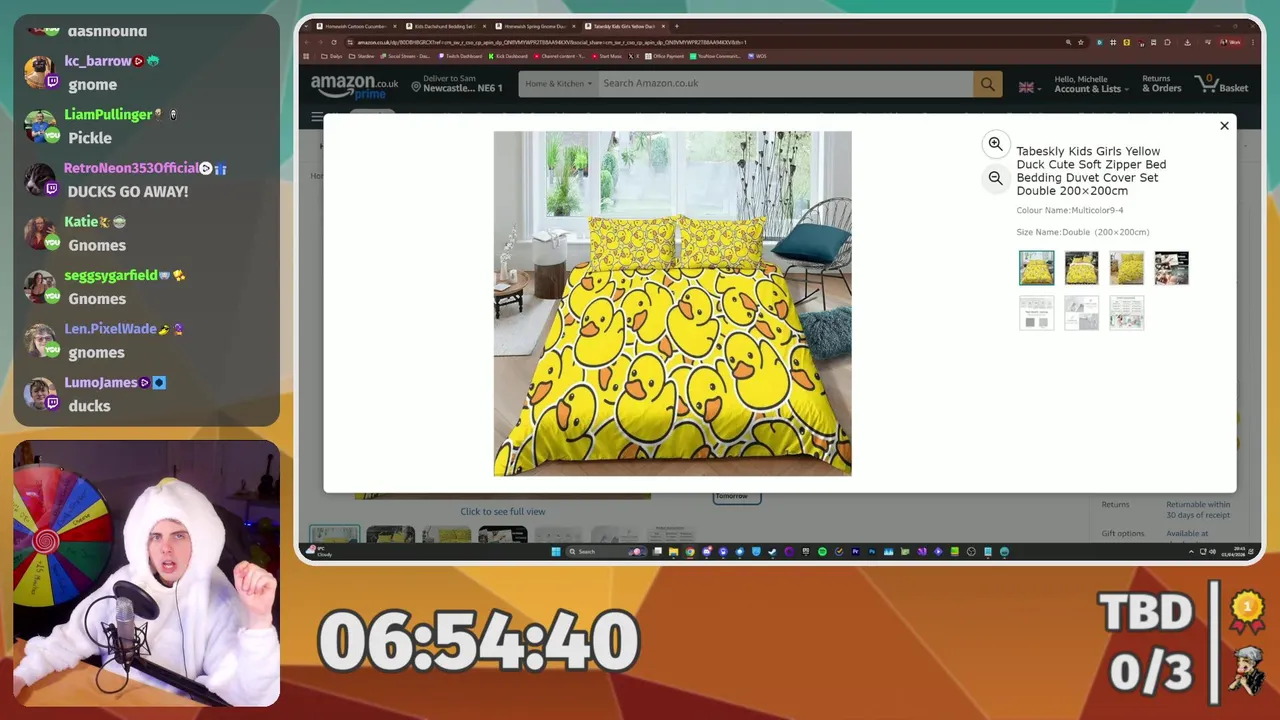Screen dimensions: 1280x720
Task: Open the Office Payment bookmark
Action: tap(665, 56)
